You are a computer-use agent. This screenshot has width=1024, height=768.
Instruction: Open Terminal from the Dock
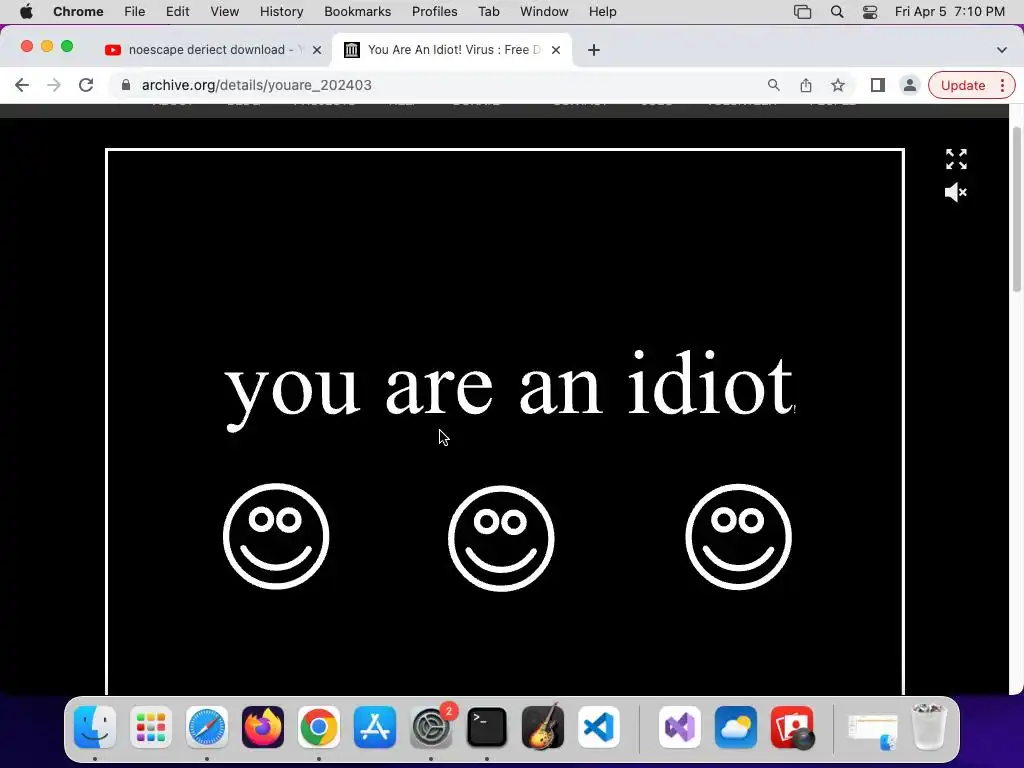(487, 727)
